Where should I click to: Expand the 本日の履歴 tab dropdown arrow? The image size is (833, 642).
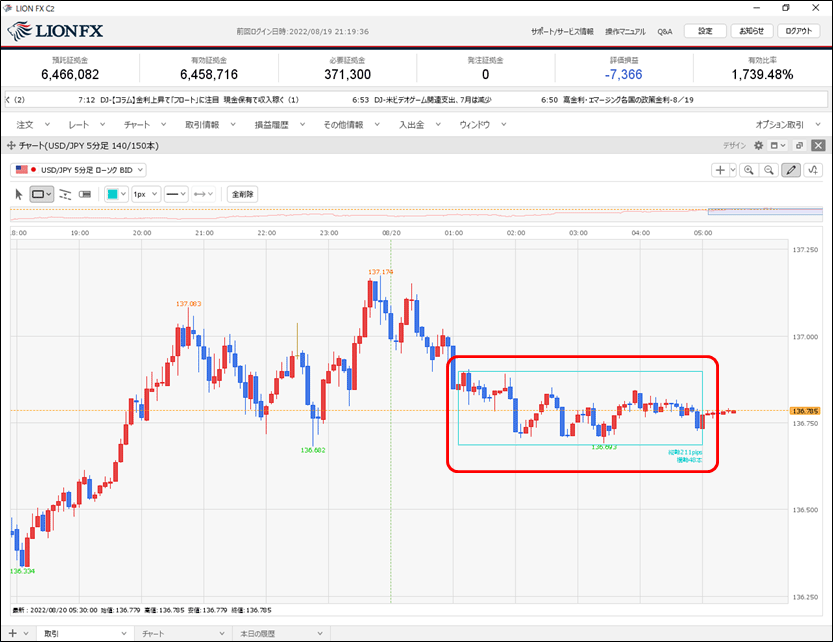[320, 633]
